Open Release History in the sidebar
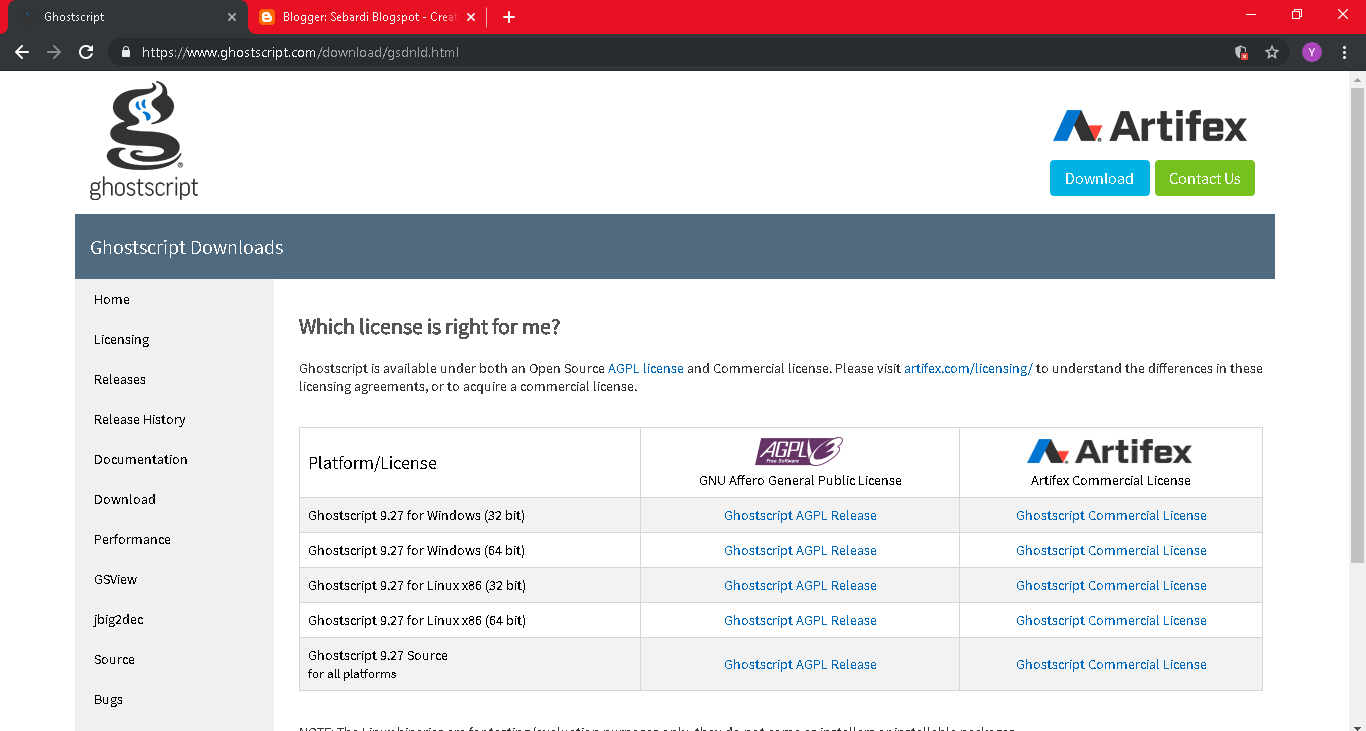1366x731 pixels. (x=140, y=419)
